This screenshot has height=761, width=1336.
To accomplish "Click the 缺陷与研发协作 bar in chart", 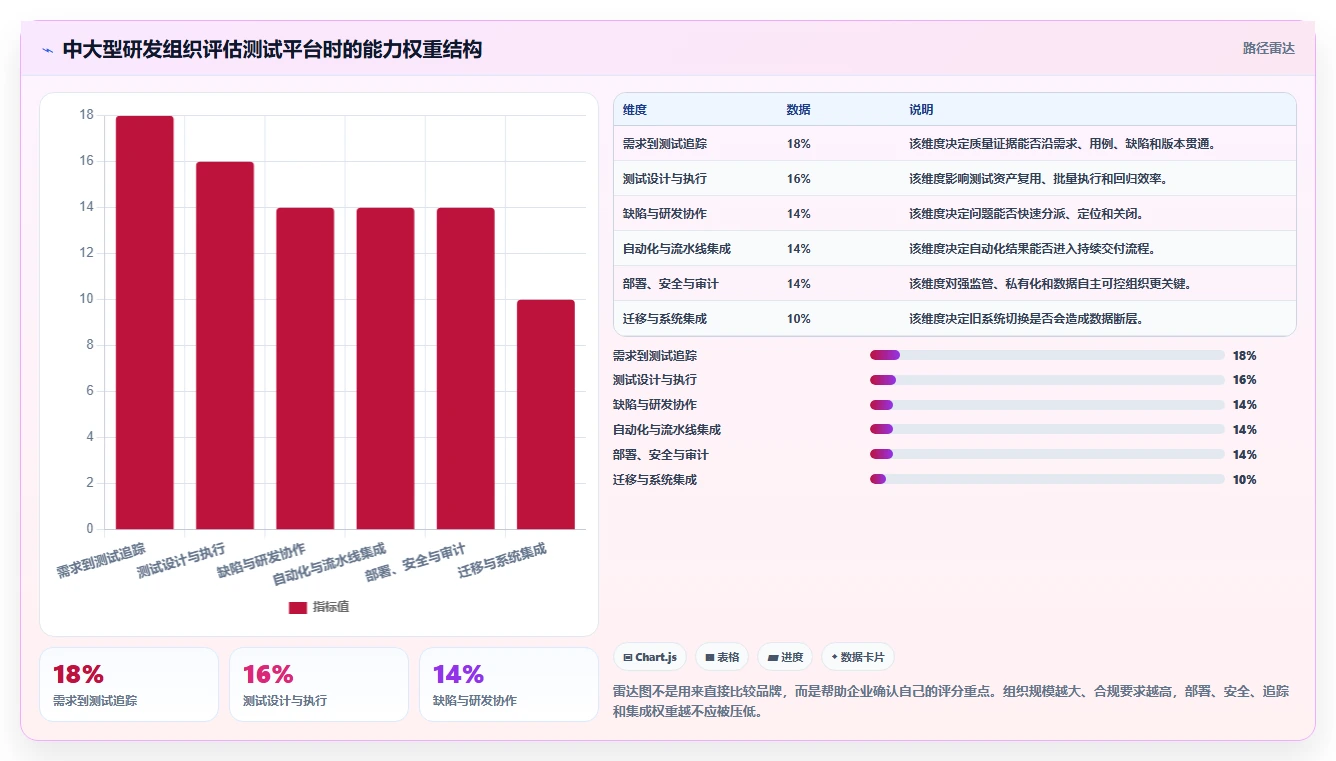I will tap(305, 368).
